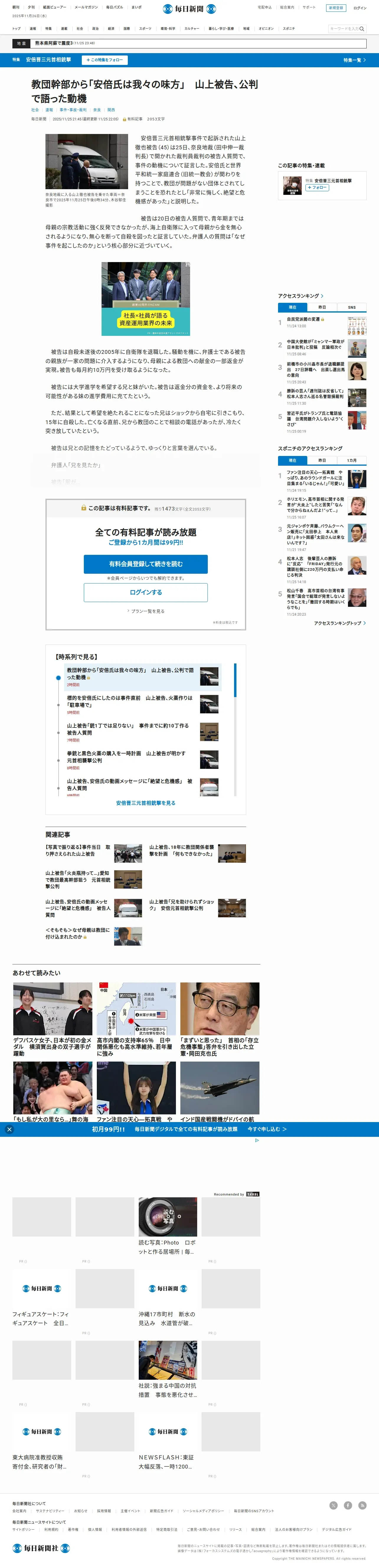Open timeline item 拳銃と黒色火薬の購入を一時計画
The height and width of the screenshot is (1568, 379).
(127, 757)
